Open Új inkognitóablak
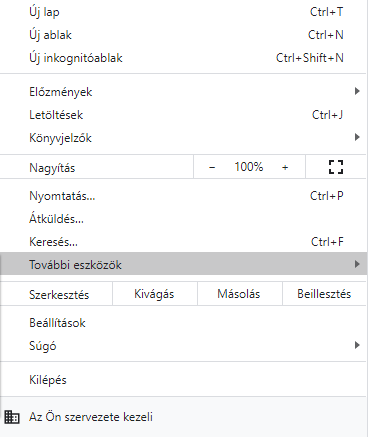368x437 pixels. tap(183, 58)
